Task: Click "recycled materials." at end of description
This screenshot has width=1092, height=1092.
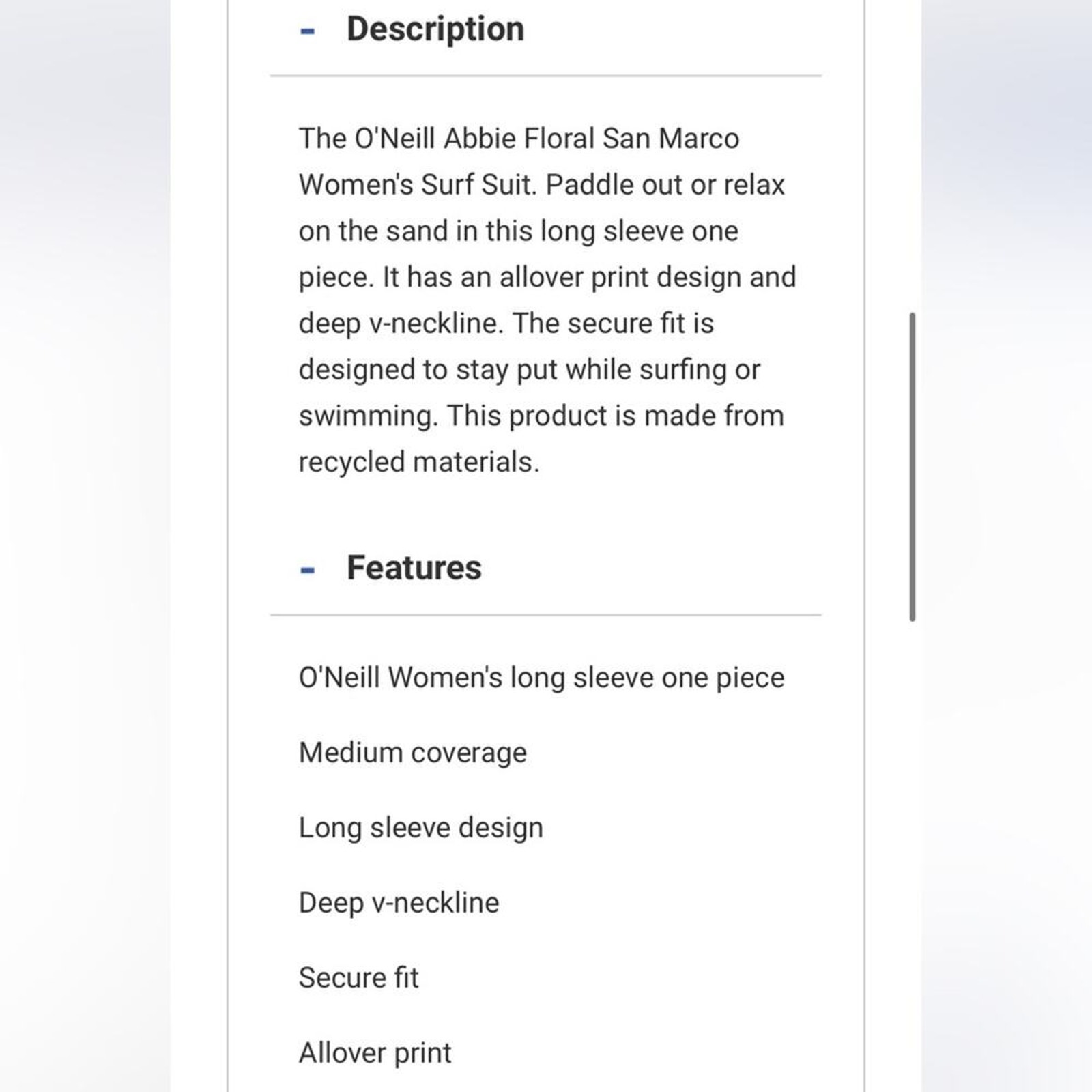Action: tap(419, 463)
